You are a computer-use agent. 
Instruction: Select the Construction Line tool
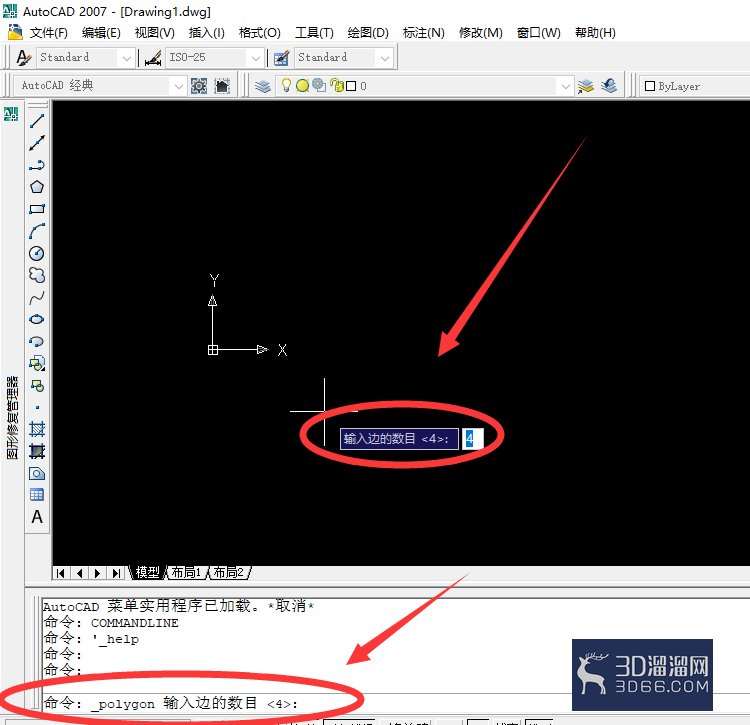coord(37,143)
